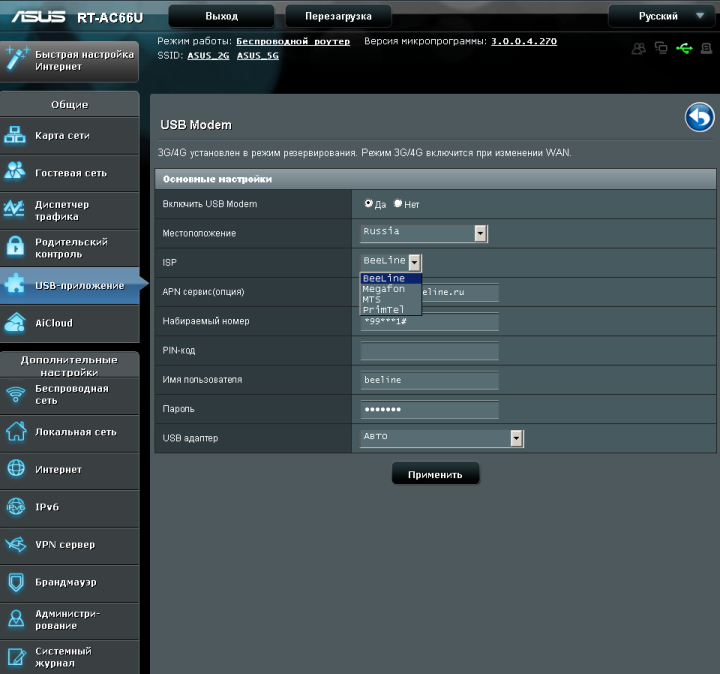
Task: Open firmware version 3.0.0.4.270 link
Action: (524, 41)
